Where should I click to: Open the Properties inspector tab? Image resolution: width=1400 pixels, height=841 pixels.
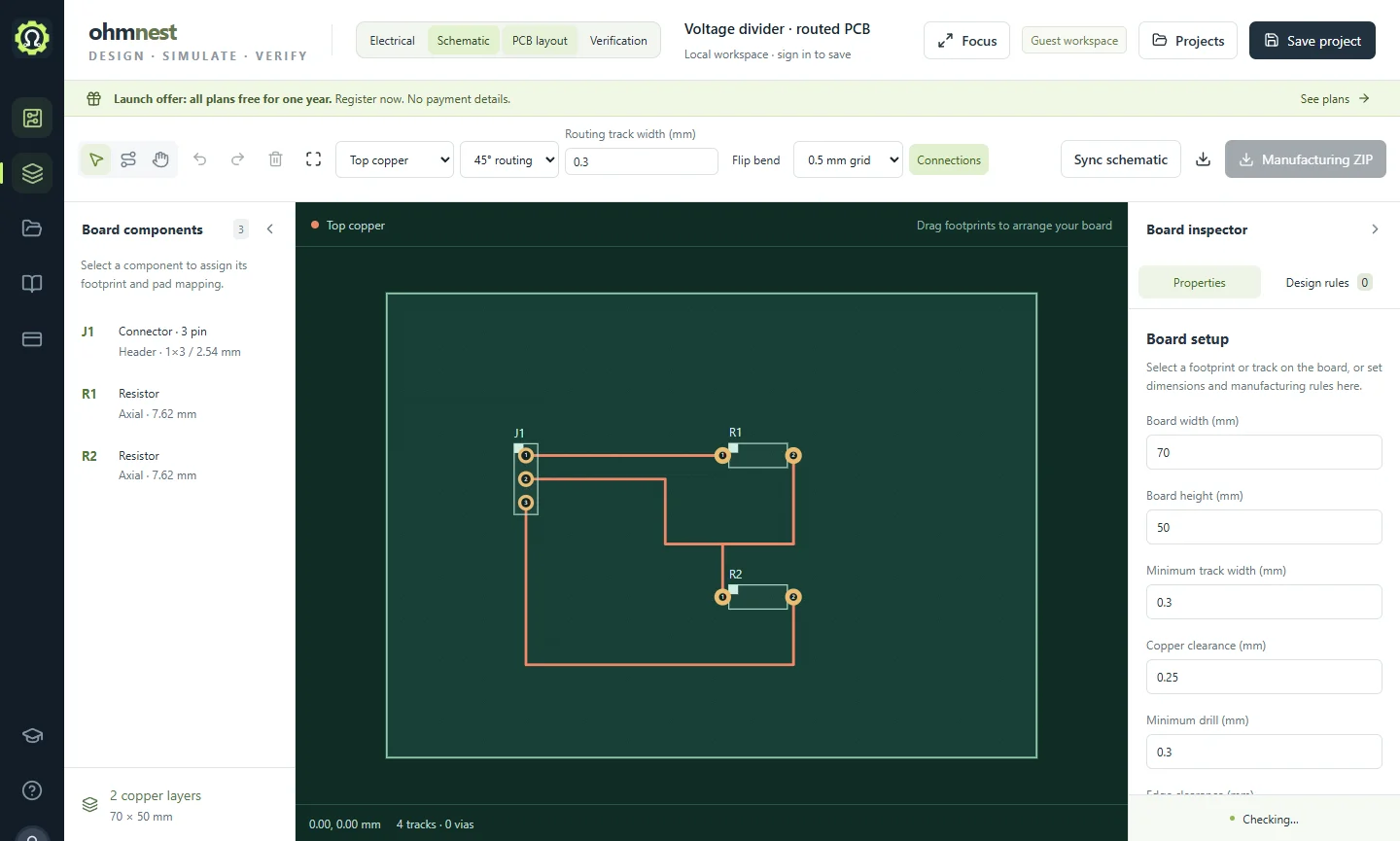click(1200, 283)
